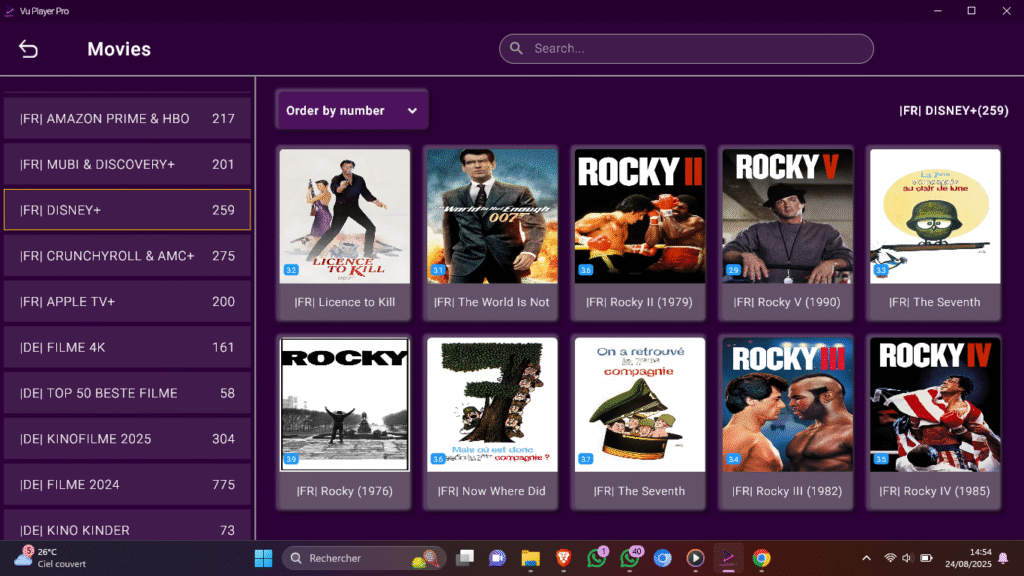
Task: Open The World Is Not Enough poster
Action: [492, 216]
